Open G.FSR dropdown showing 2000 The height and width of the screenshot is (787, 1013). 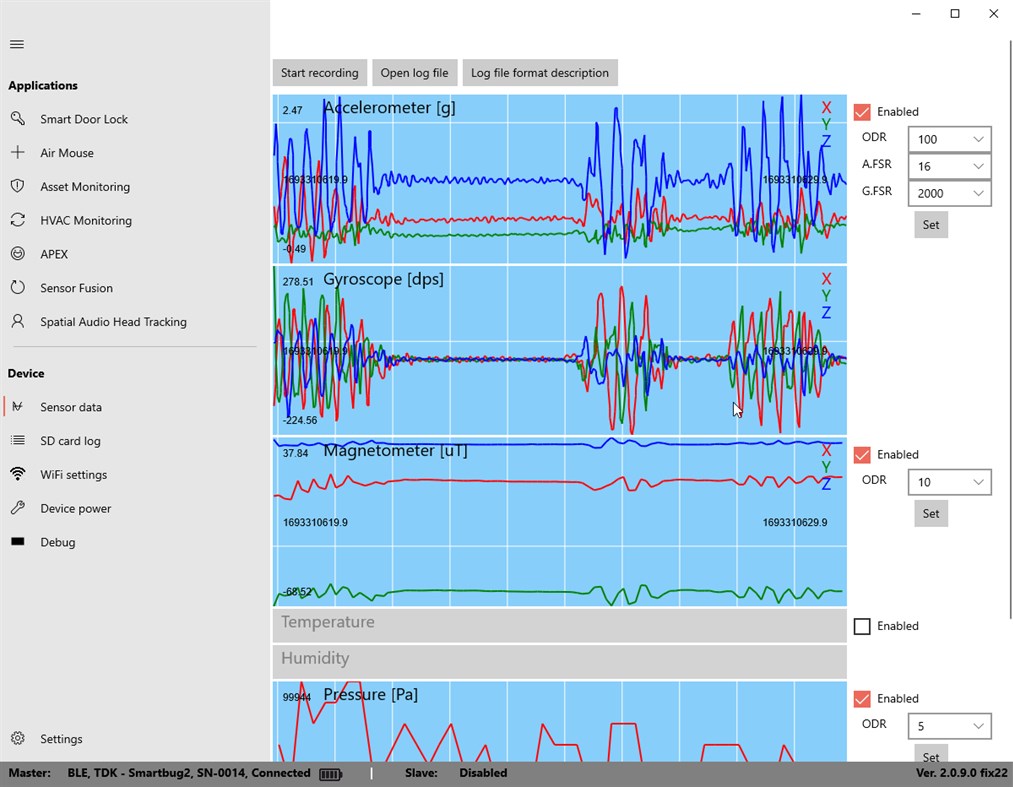949,193
